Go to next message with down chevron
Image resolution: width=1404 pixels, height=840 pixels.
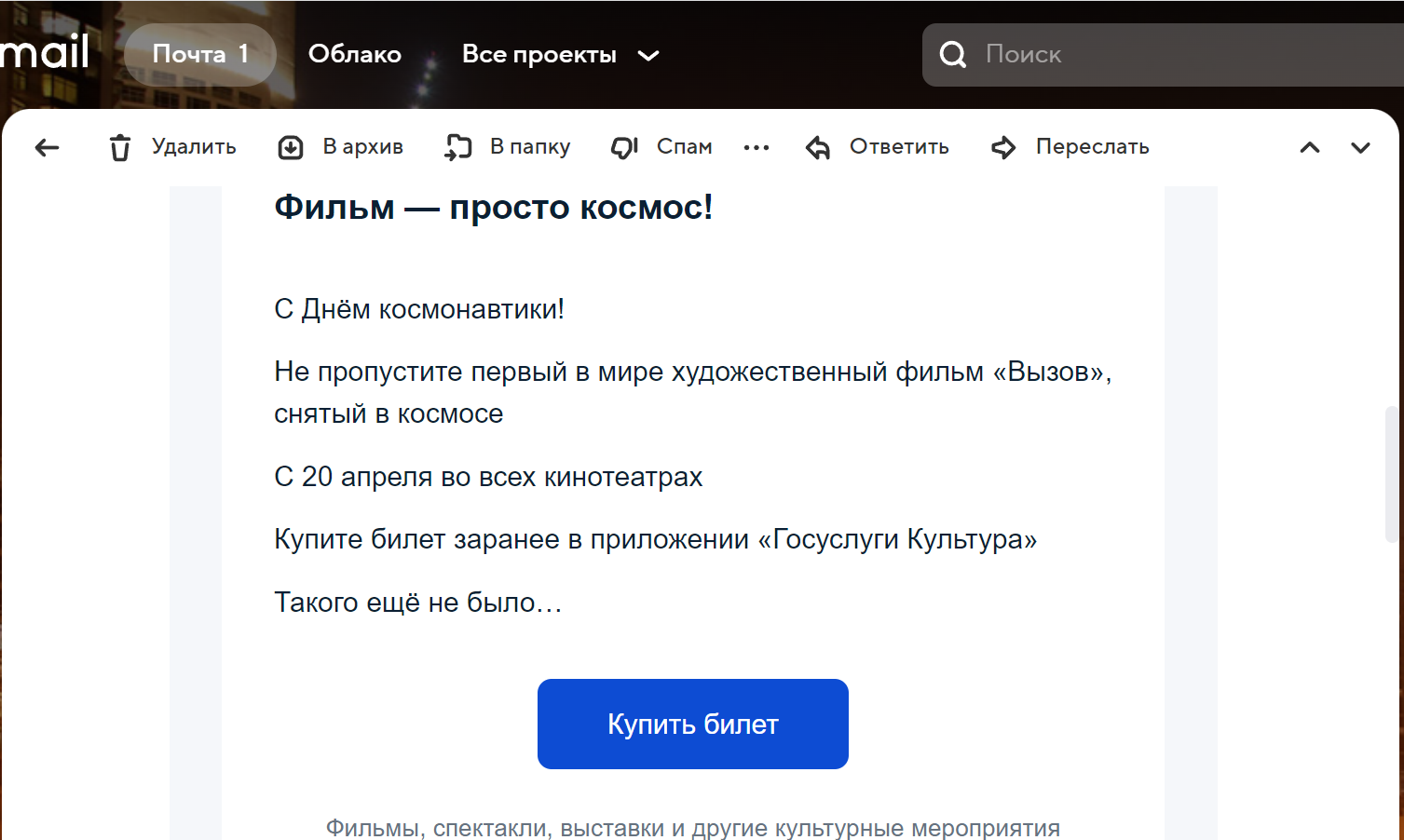point(1360,147)
